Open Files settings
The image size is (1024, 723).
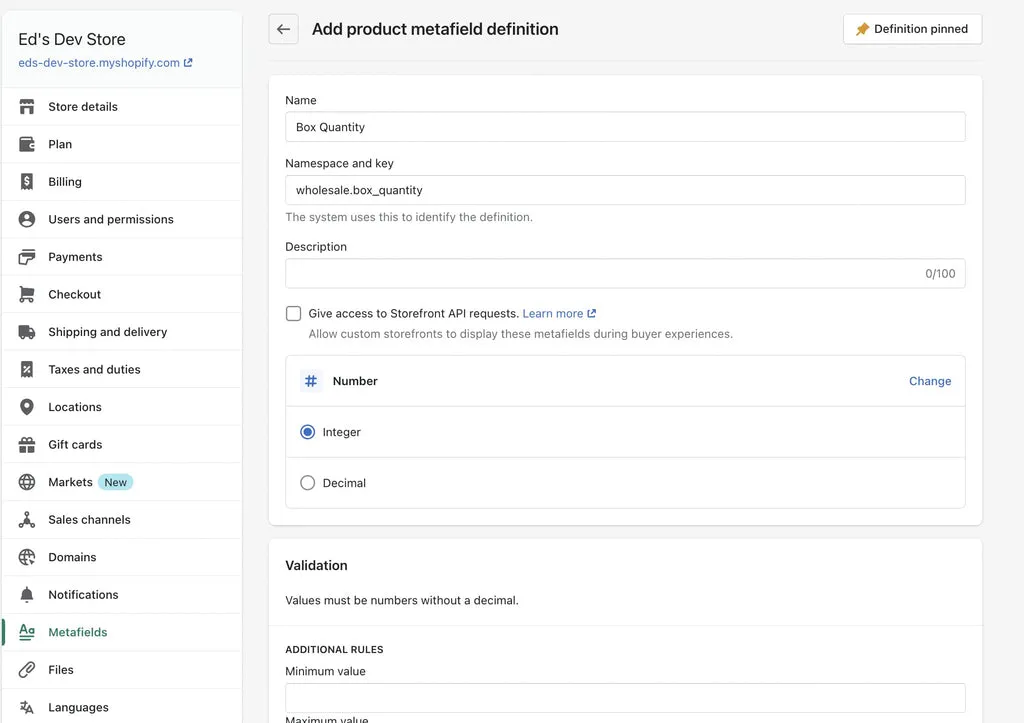pyautogui.click(x=122, y=670)
